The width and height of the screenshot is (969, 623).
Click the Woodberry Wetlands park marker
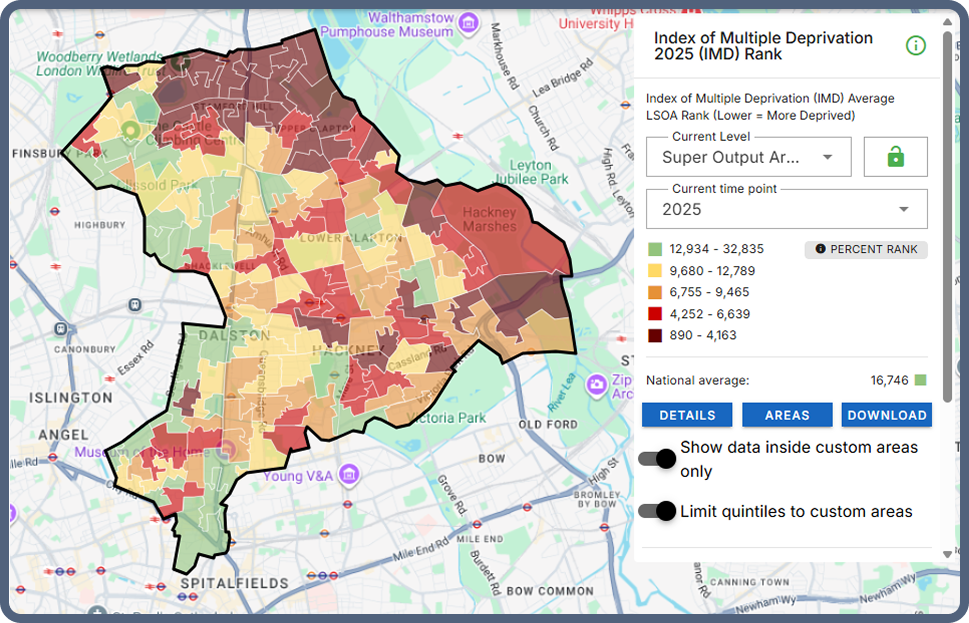[x=180, y=60]
